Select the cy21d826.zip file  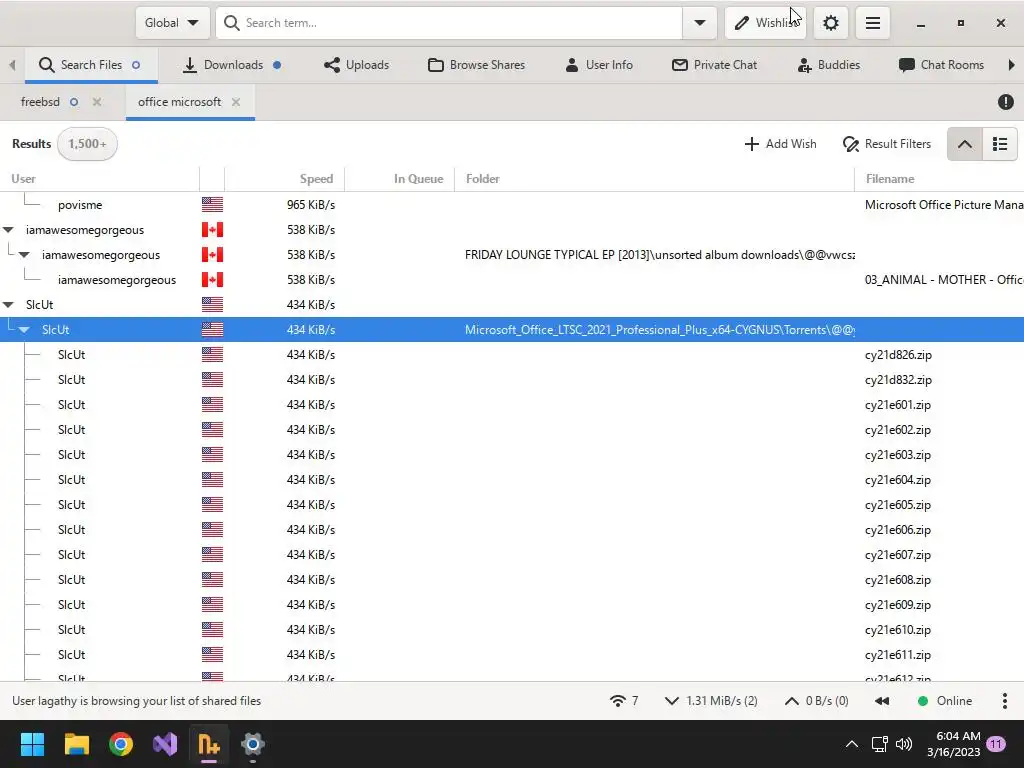(x=512, y=355)
